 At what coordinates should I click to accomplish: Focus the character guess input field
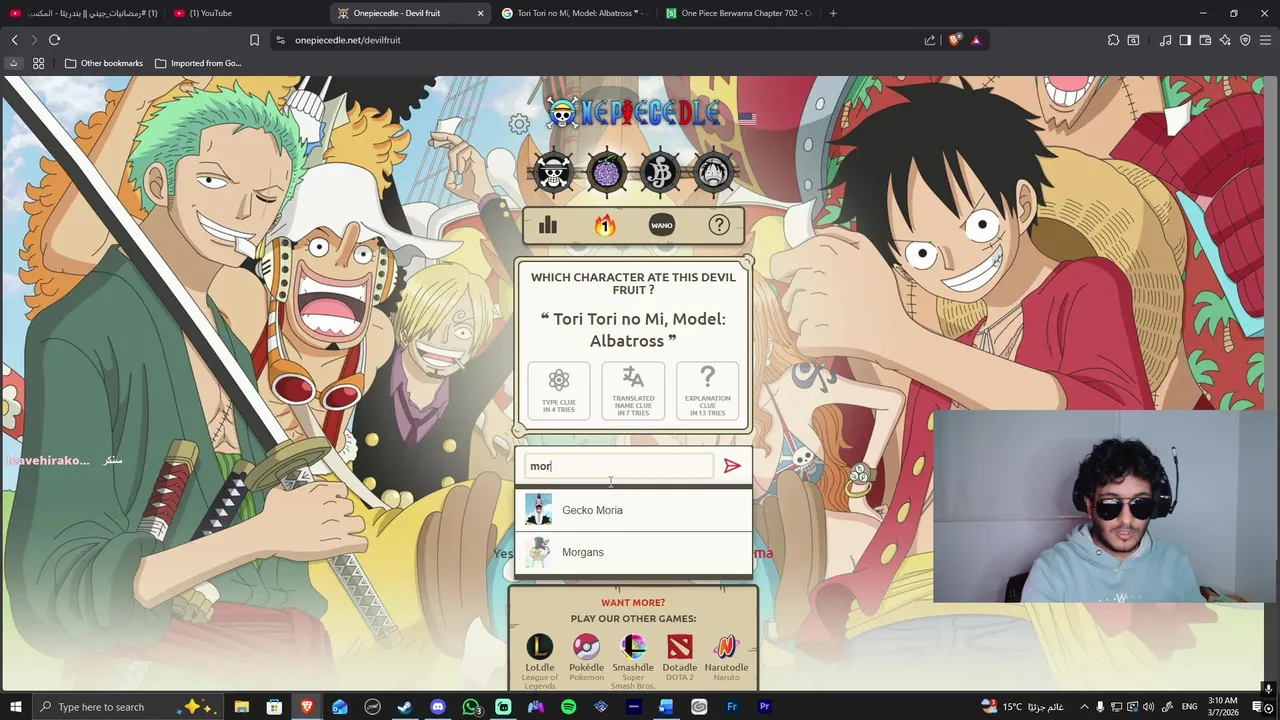pos(619,466)
